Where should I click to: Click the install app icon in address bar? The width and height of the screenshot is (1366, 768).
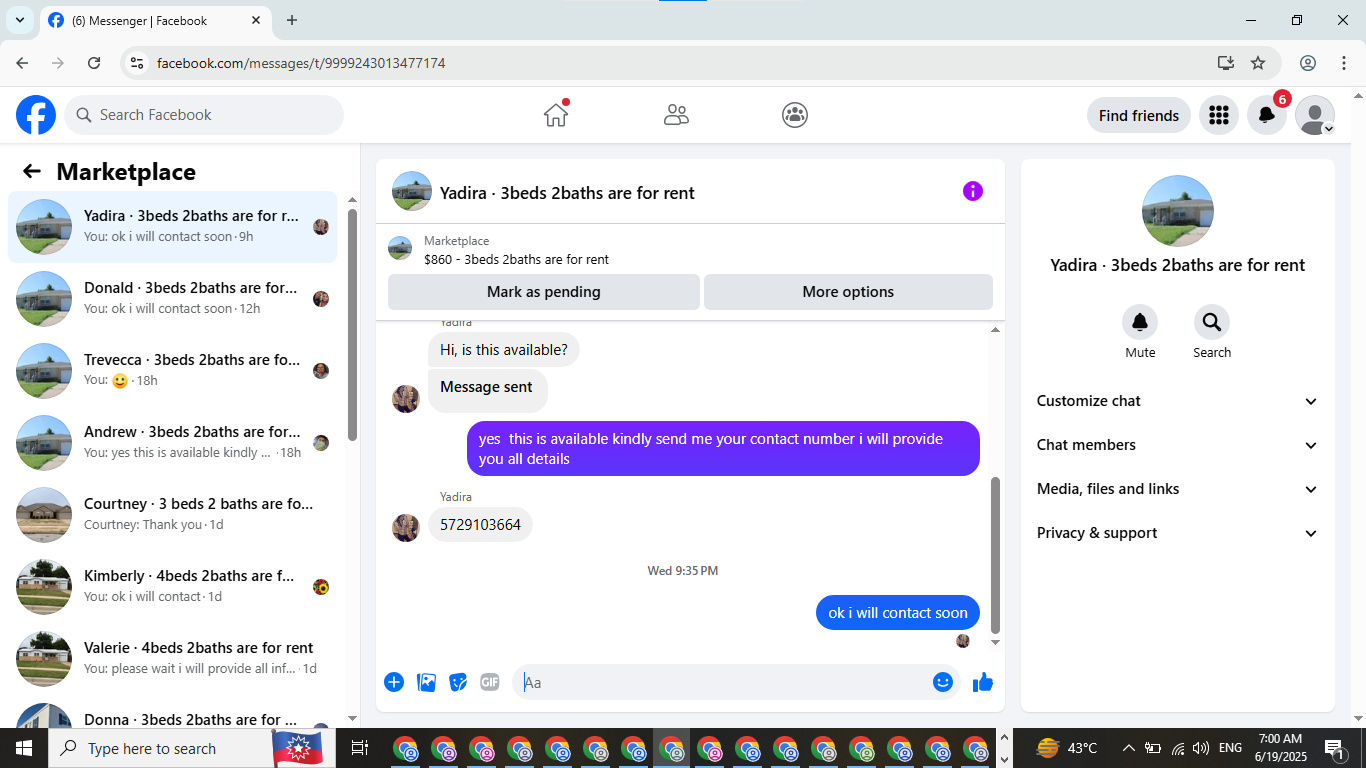pyautogui.click(x=1226, y=63)
